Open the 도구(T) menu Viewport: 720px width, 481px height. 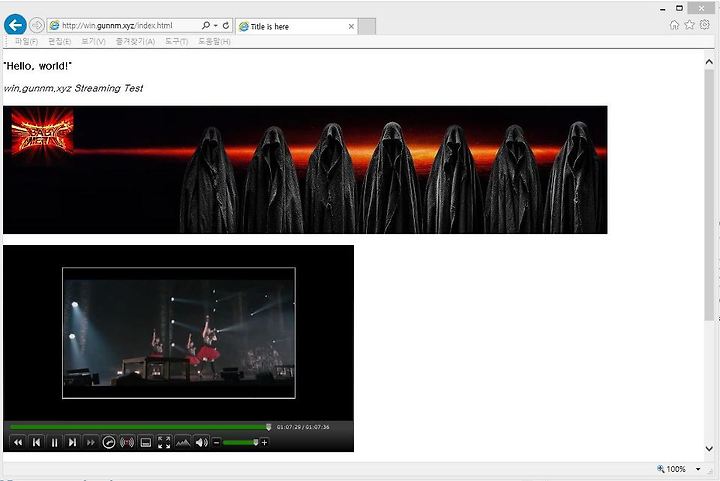[x=176, y=41]
